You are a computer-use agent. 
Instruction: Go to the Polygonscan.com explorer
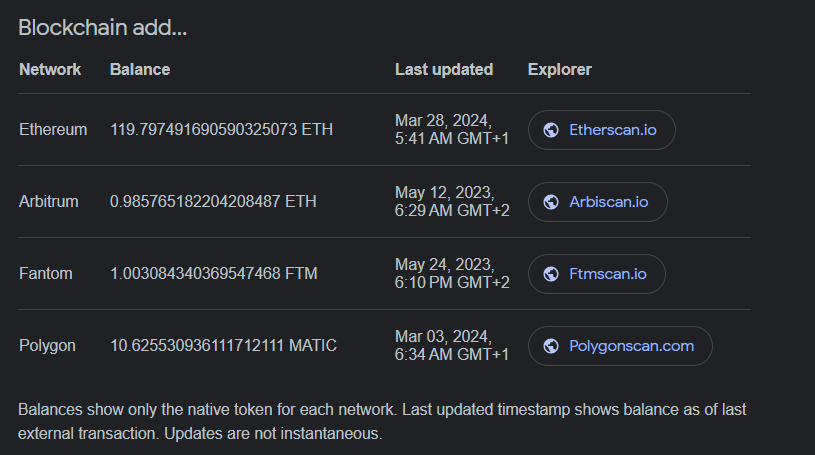[620, 346]
